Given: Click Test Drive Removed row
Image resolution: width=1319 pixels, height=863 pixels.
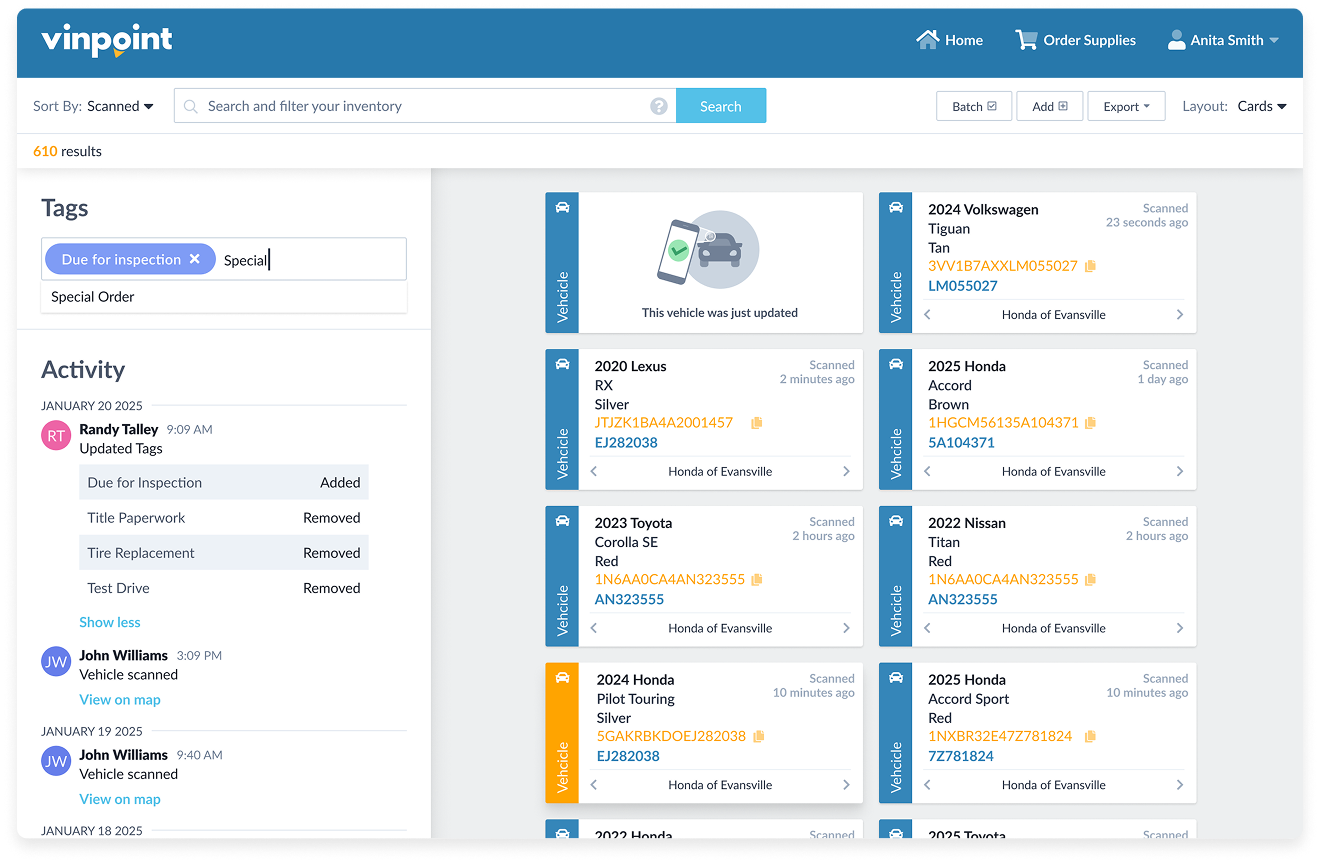Looking at the screenshot, I should coord(224,588).
